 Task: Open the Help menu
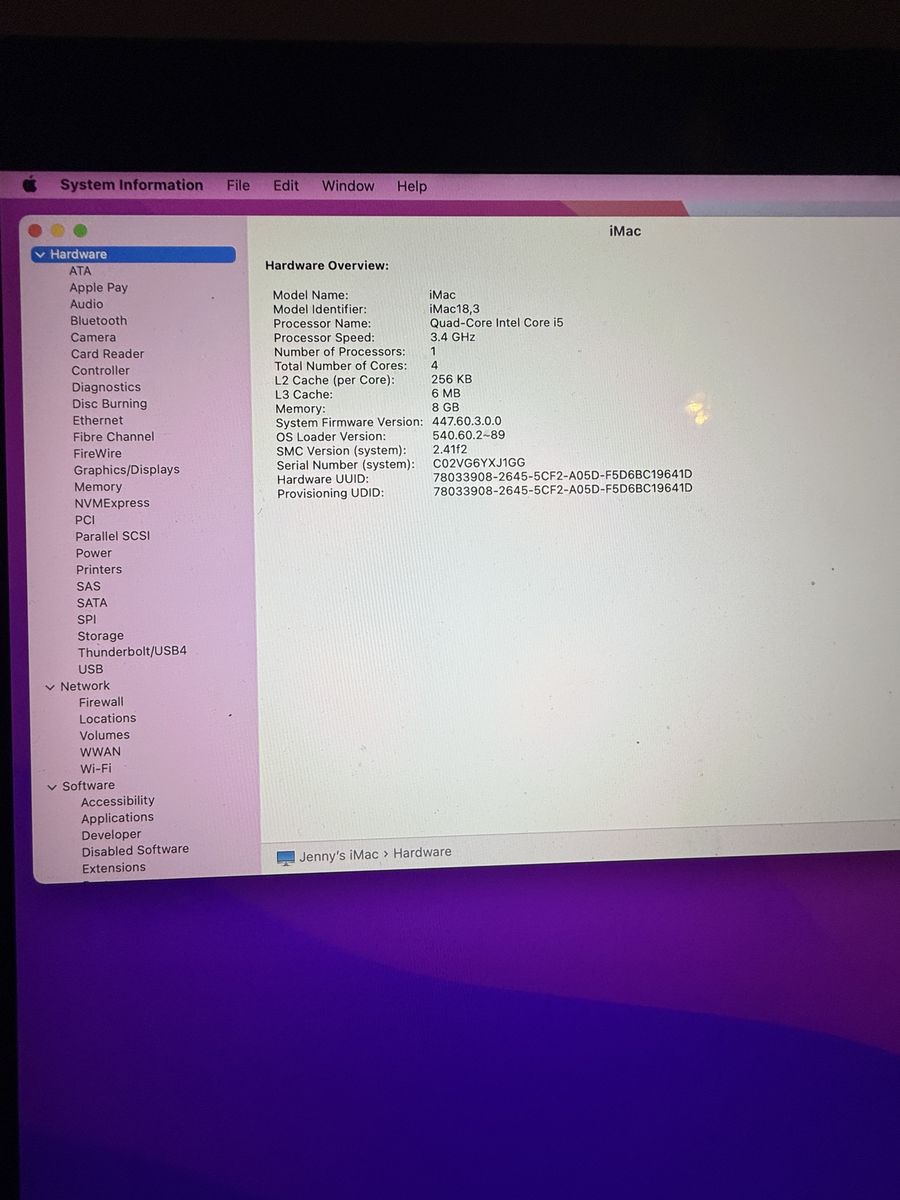point(411,186)
